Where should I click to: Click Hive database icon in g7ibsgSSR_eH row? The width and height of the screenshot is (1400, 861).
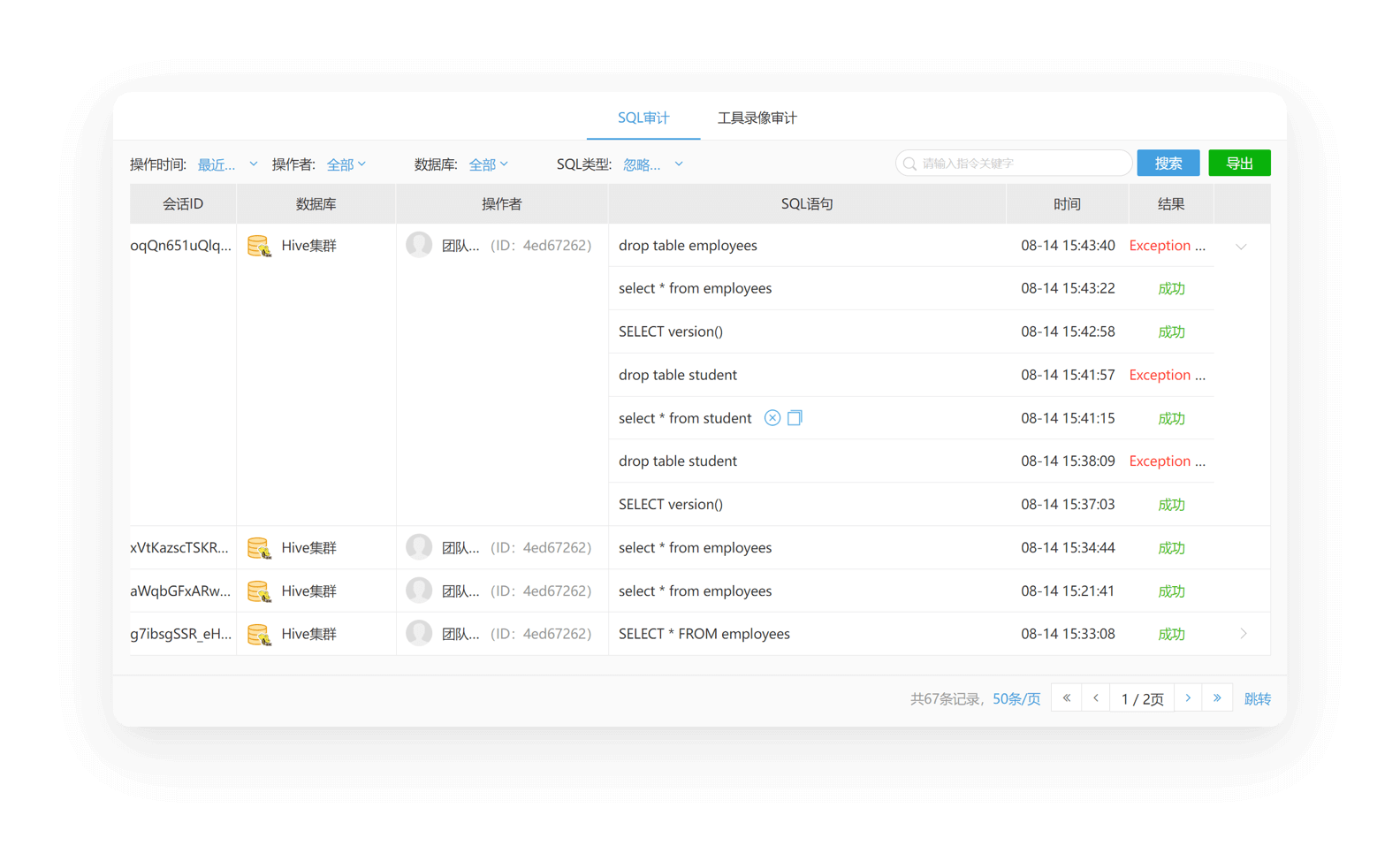pos(259,635)
